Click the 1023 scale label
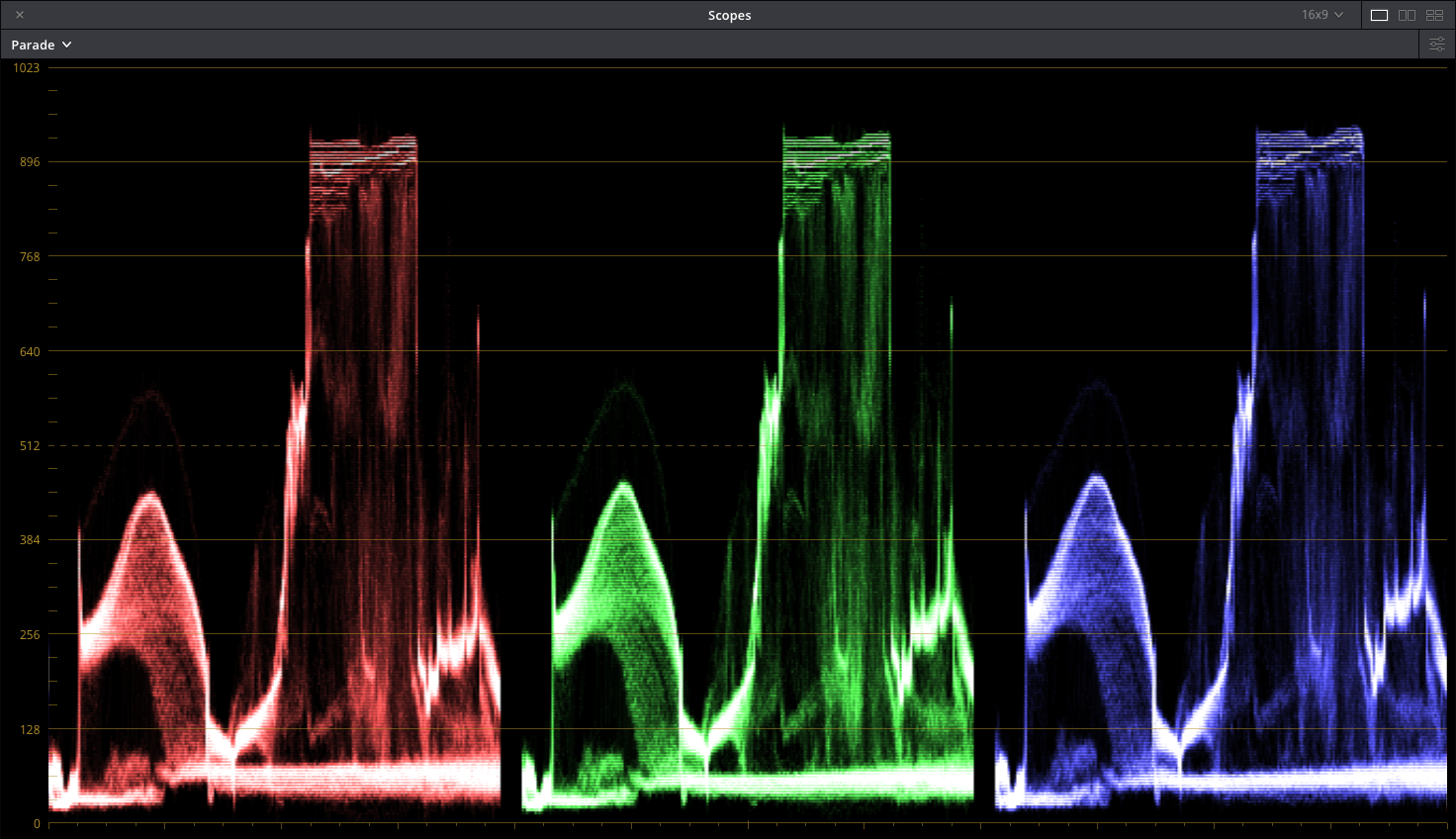 tap(27, 67)
